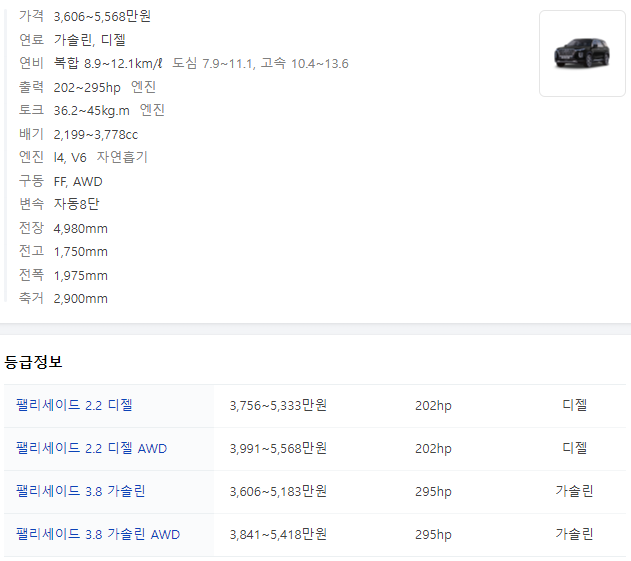Screen dimensions: 631x561
Task: Click the 구동 FF, AWD value
Action: (x=78, y=181)
